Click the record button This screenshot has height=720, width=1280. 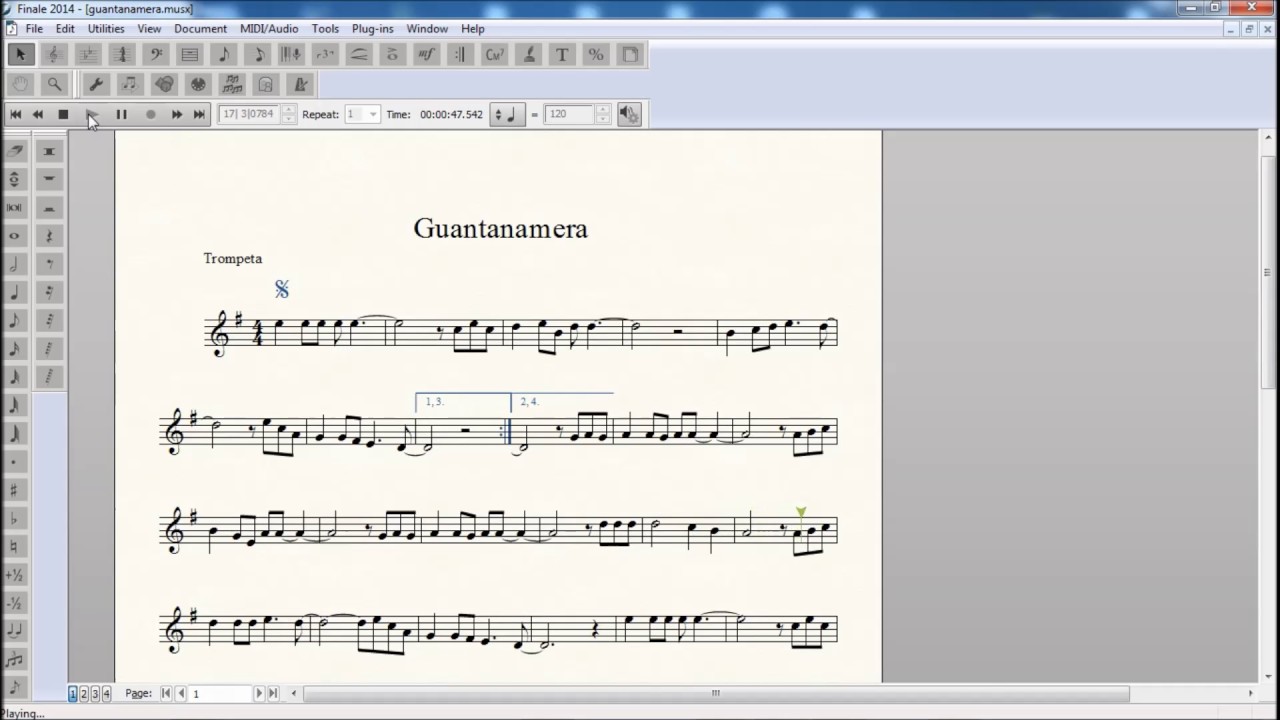point(151,114)
